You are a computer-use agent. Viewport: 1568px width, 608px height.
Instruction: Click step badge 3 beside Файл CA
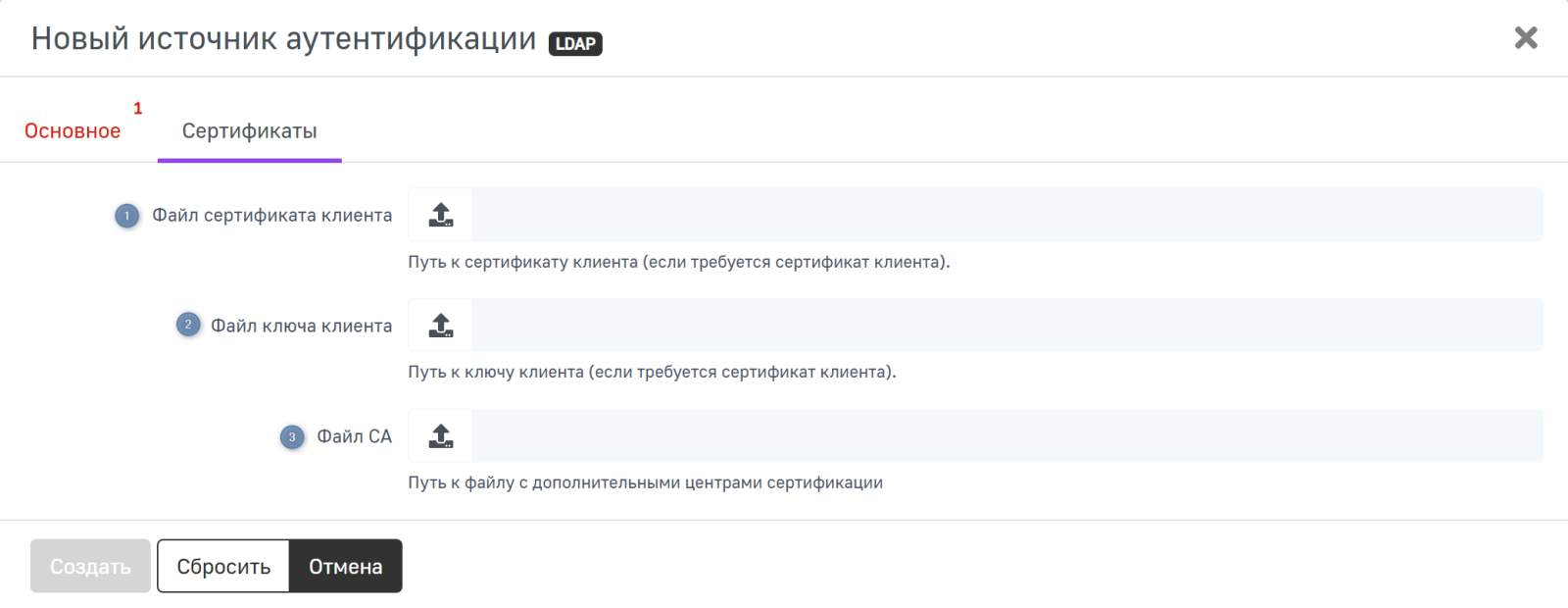(292, 437)
